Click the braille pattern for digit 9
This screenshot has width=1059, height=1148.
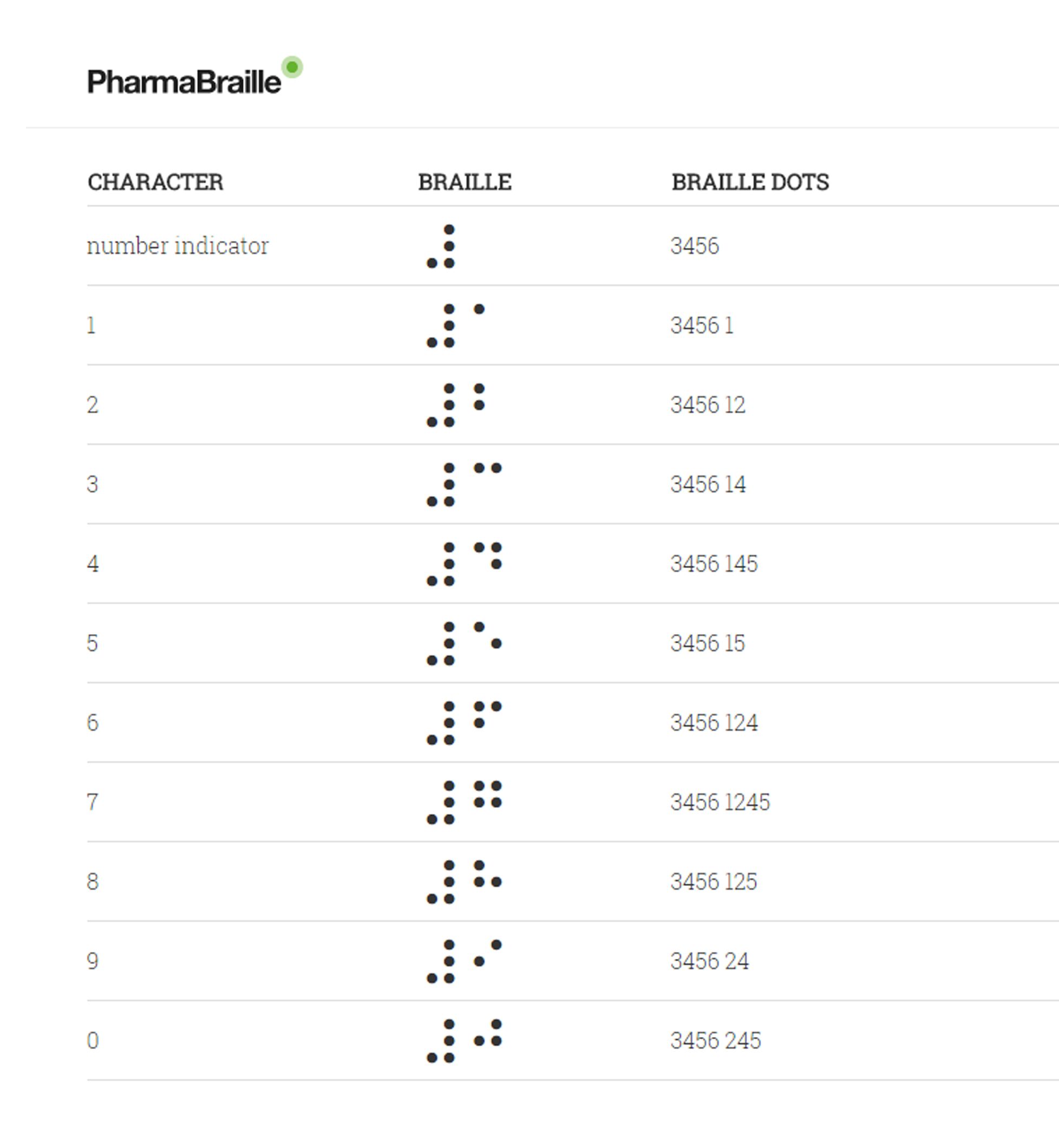(x=463, y=961)
